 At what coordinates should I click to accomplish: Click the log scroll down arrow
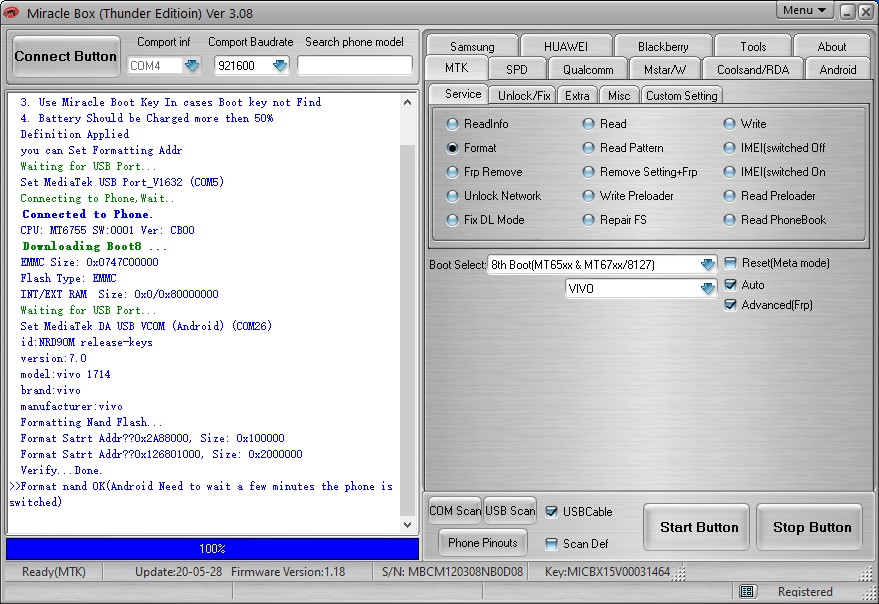click(x=408, y=525)
